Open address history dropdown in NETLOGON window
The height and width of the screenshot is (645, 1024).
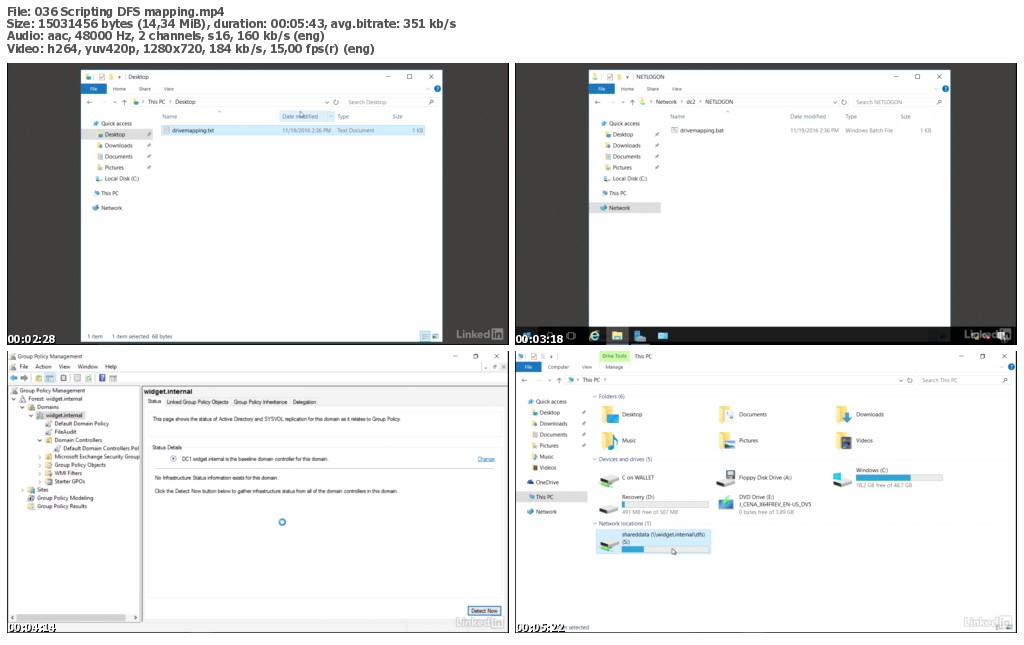click(835, 102)
